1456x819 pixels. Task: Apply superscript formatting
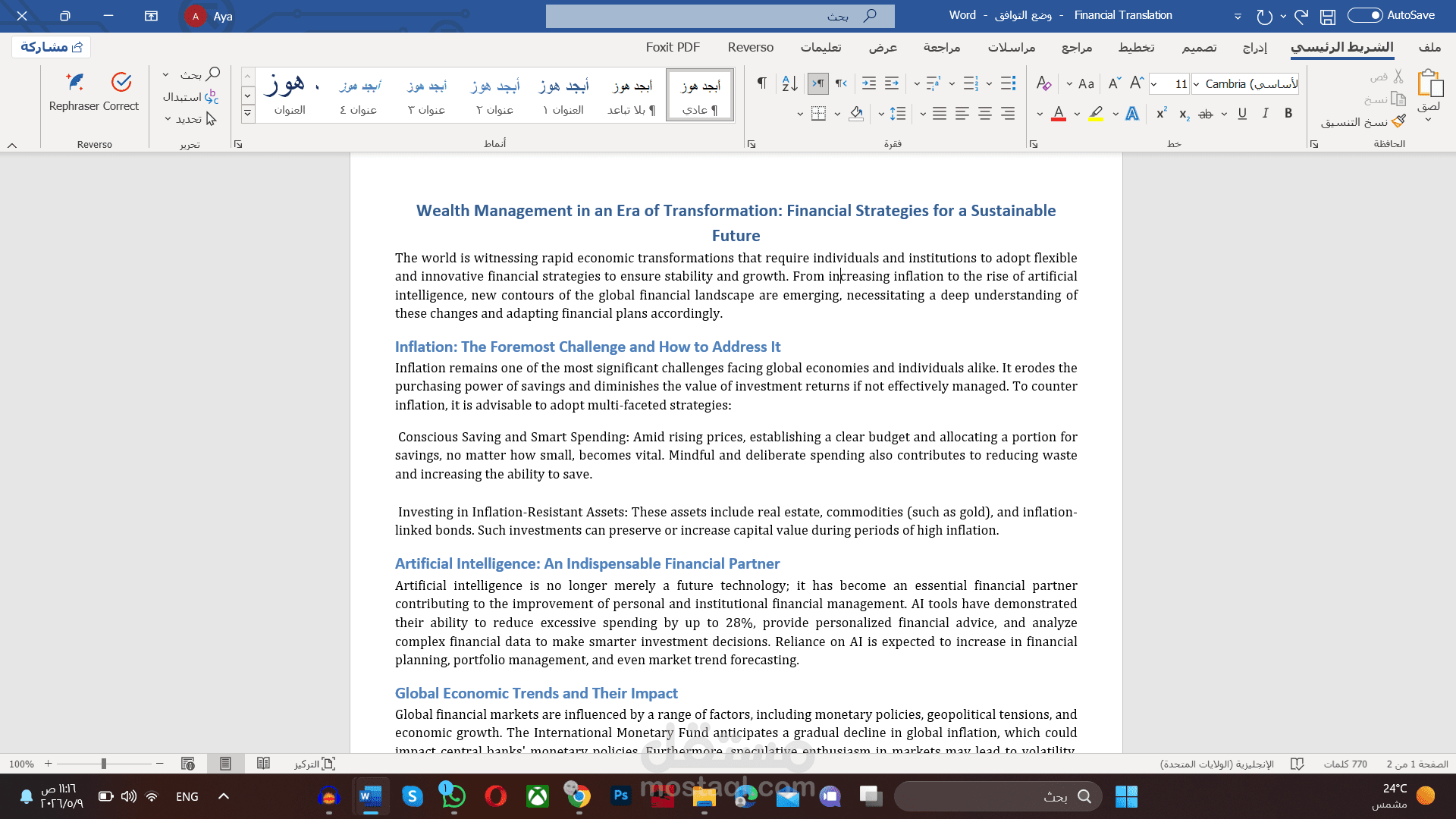click(x=1161, y=114)
